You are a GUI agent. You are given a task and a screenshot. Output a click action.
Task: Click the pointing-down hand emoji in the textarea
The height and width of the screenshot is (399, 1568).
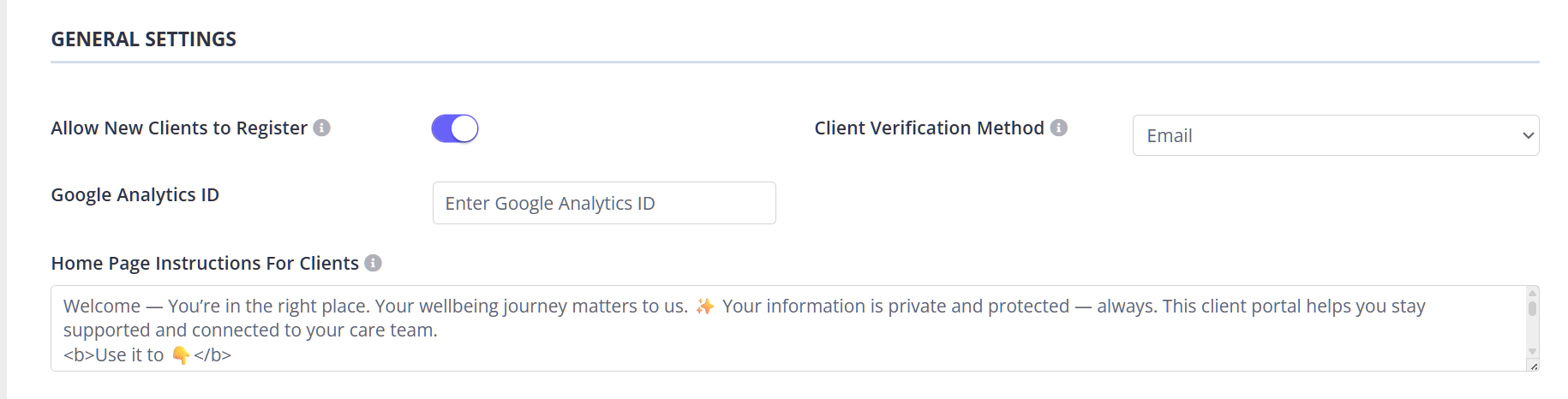click(x=180, y=354)
